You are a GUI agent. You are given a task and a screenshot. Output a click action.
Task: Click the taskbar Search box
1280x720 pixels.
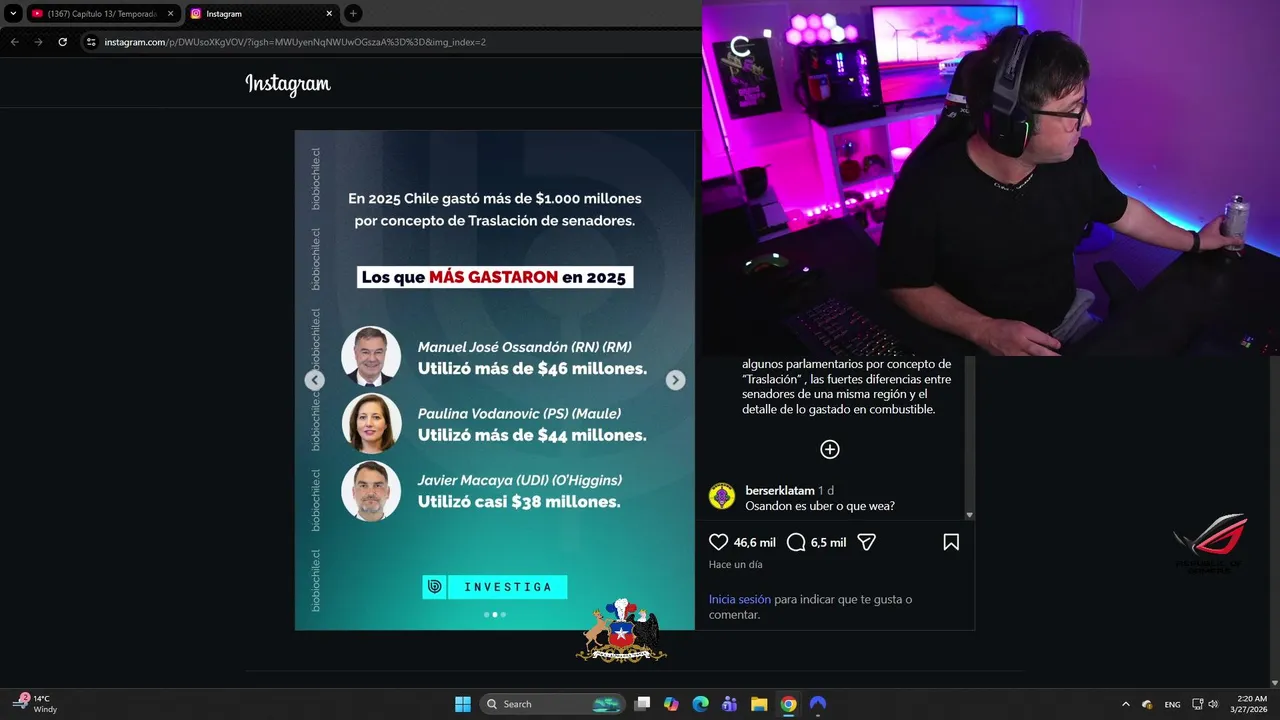click(553, 704)
